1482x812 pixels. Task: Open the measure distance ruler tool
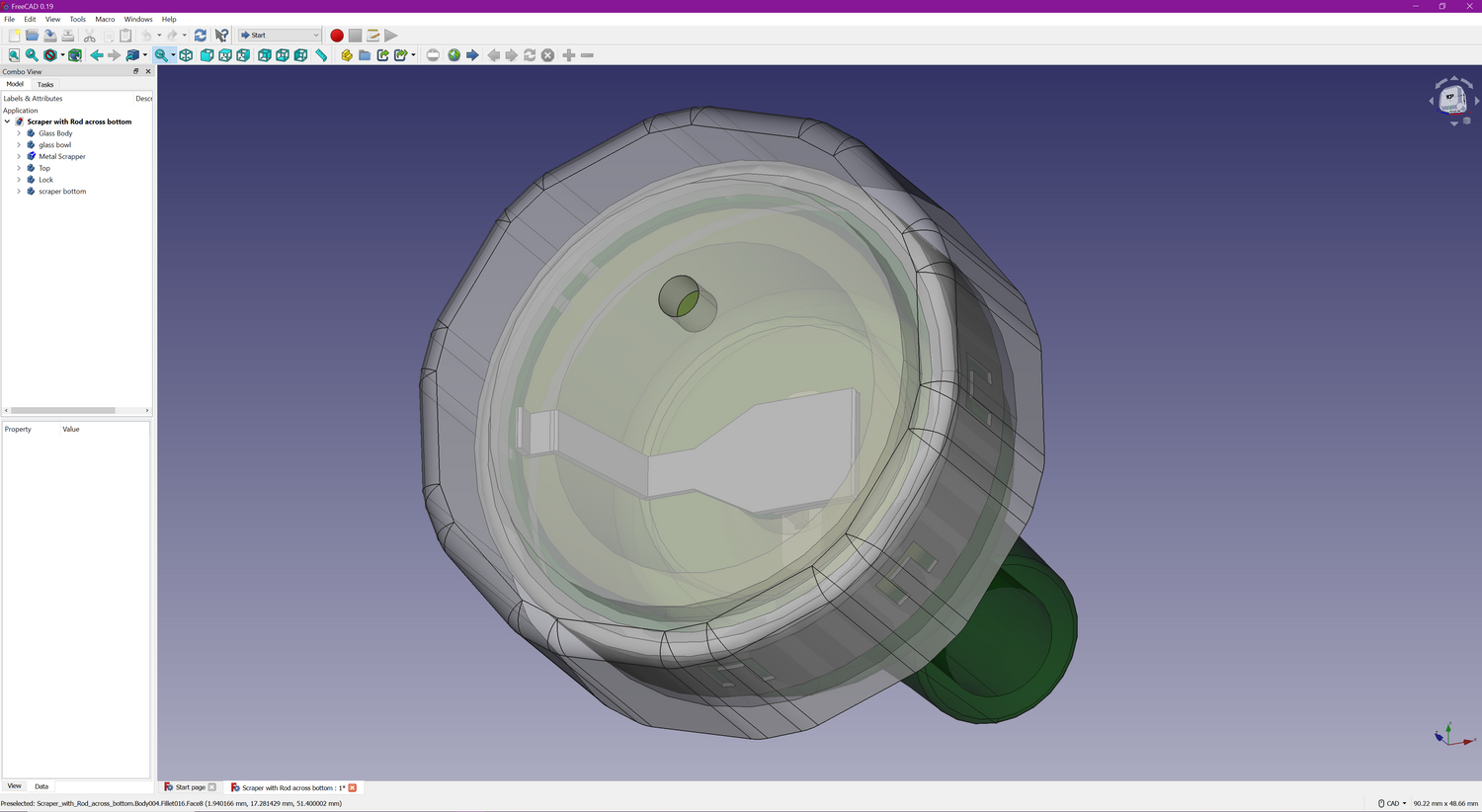321,55
